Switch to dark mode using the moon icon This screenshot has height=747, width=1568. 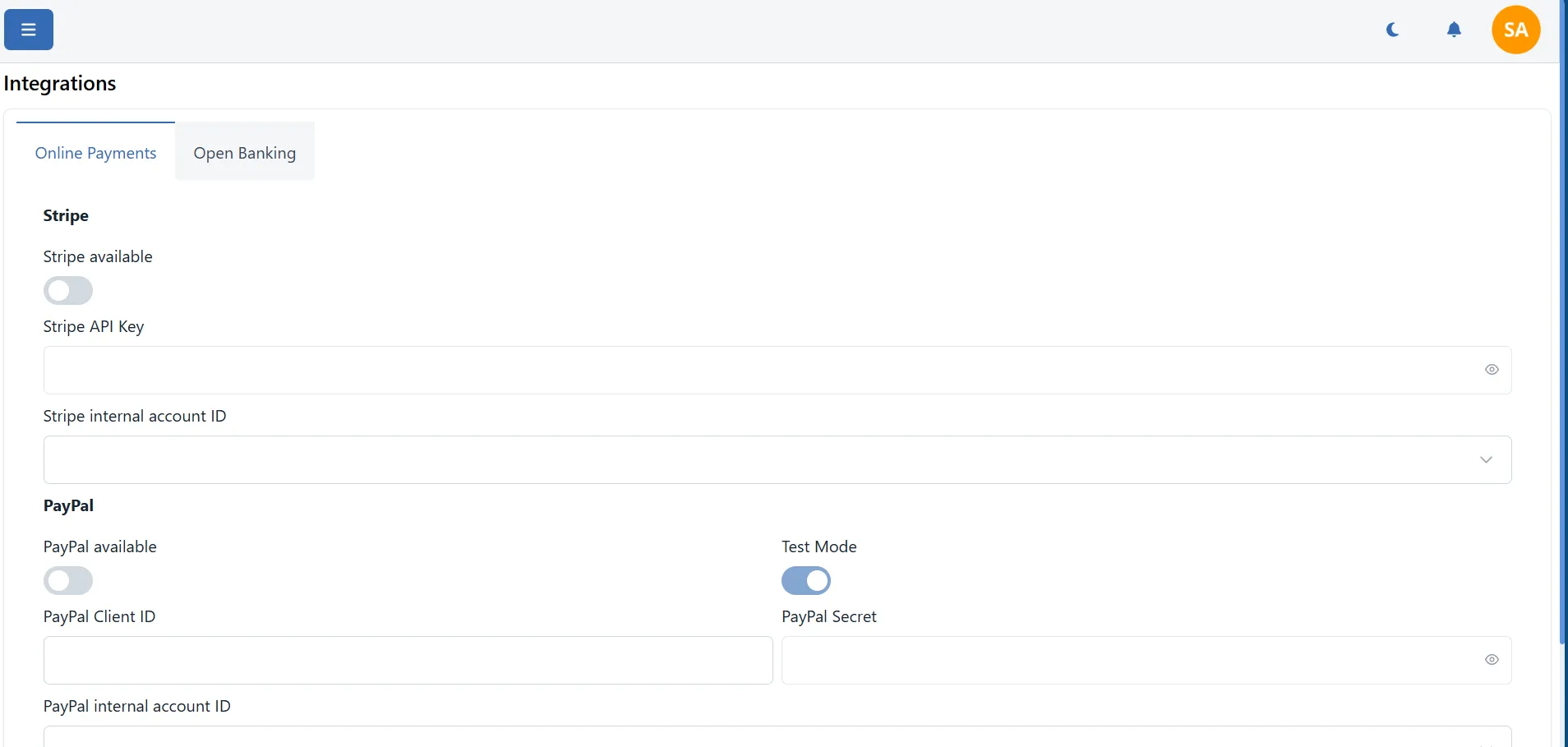click(x=1392, y=30)
